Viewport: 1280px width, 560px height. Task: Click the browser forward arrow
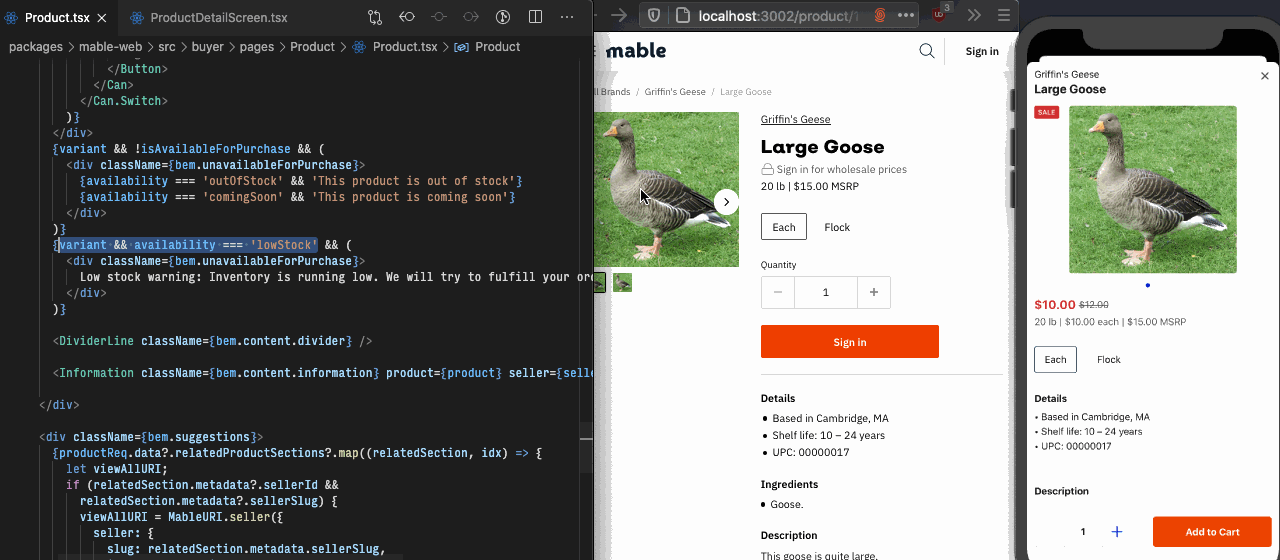(x=619, y=15)
